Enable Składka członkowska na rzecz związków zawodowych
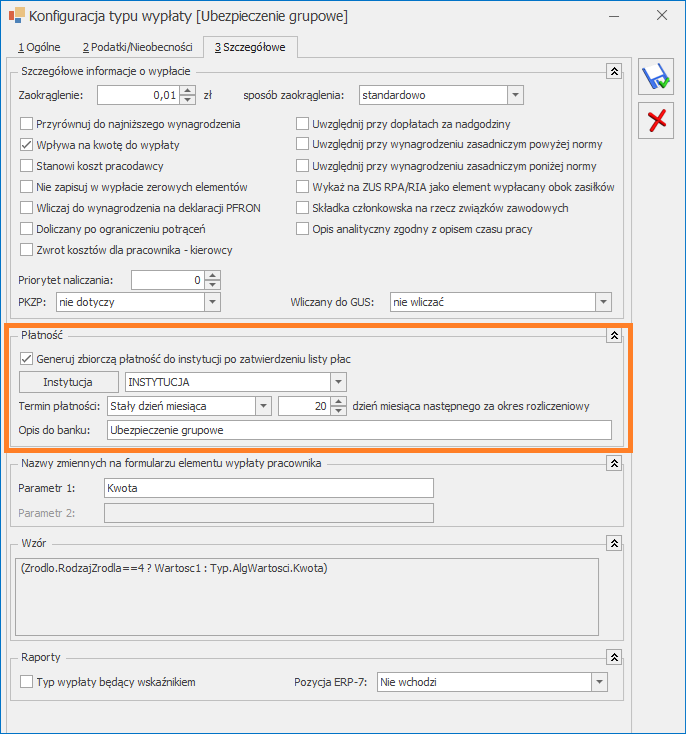This screenshot has height=734, width=686. point(302,208)
